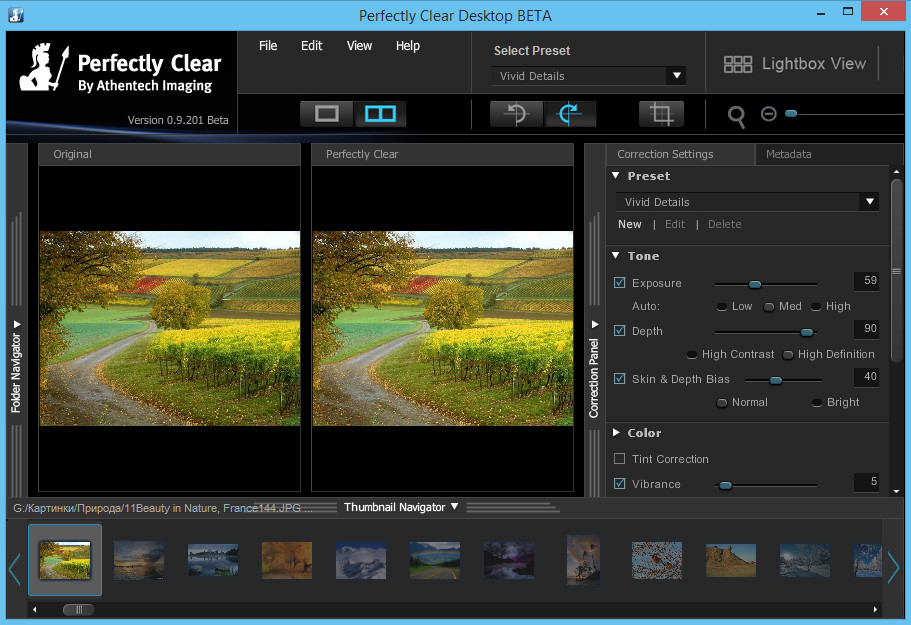Viewport: 911px width, 625px height.
Task: Go to next thumbnails with right arrow
Action: click(894, 567)
